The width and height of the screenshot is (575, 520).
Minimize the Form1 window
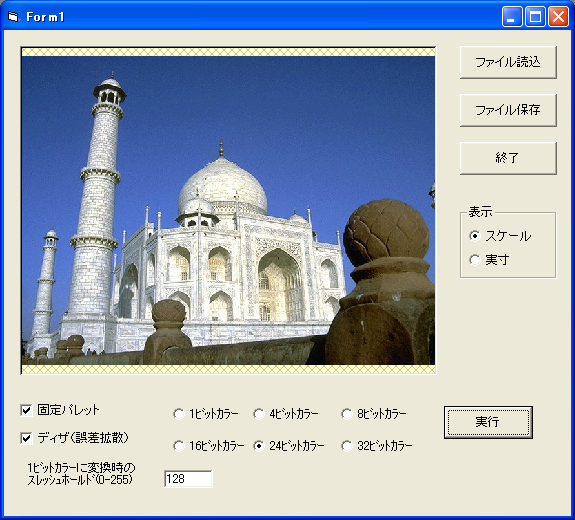[x=512, y=17]
